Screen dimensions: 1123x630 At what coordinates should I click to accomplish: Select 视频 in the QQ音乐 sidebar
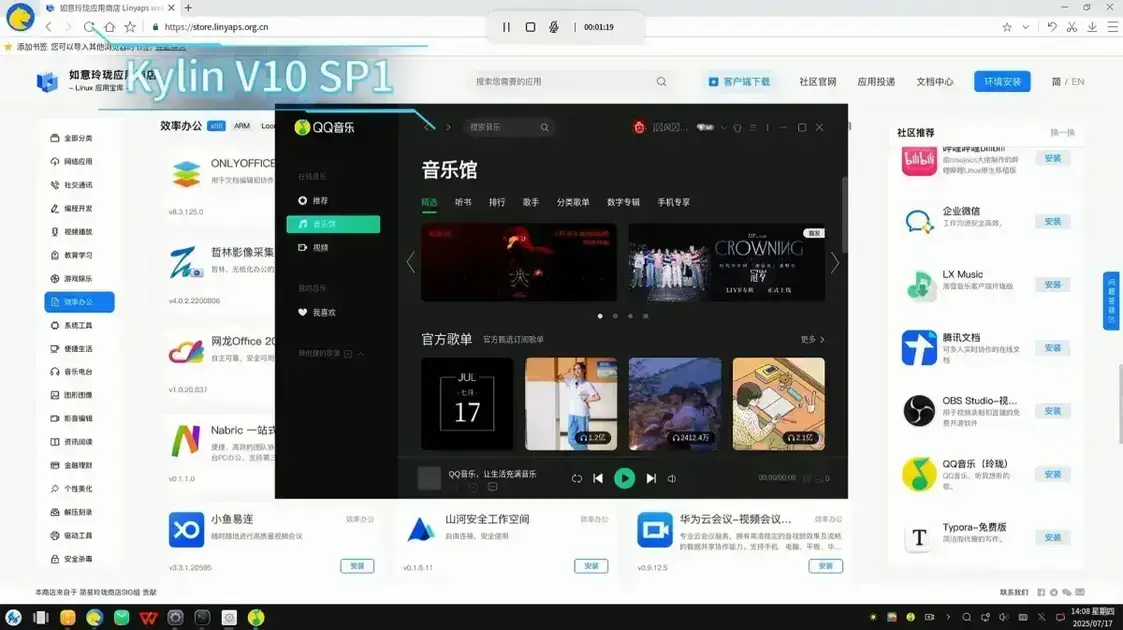[313, 248]
